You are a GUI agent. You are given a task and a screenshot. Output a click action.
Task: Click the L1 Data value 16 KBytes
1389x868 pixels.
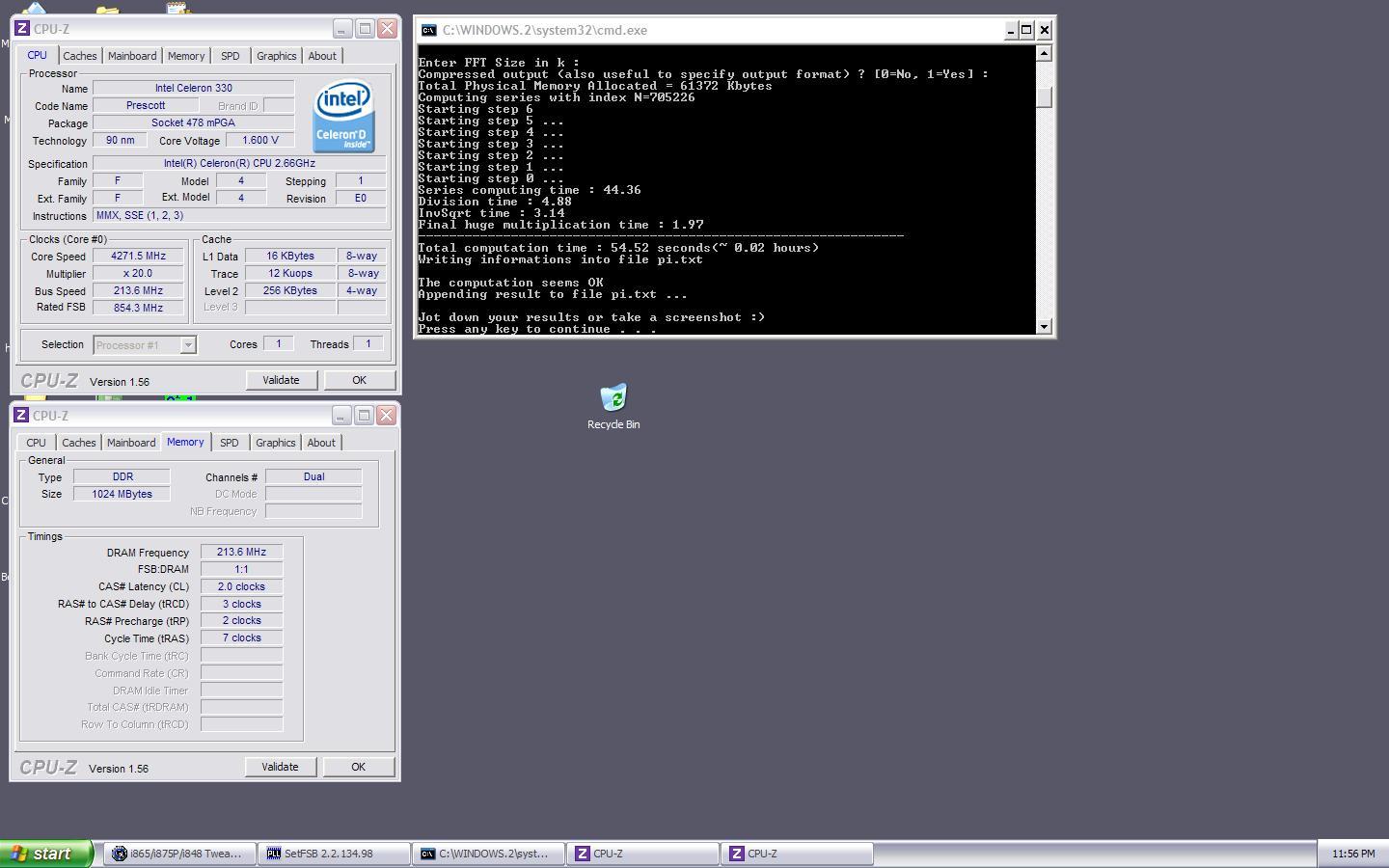point(290,257)
